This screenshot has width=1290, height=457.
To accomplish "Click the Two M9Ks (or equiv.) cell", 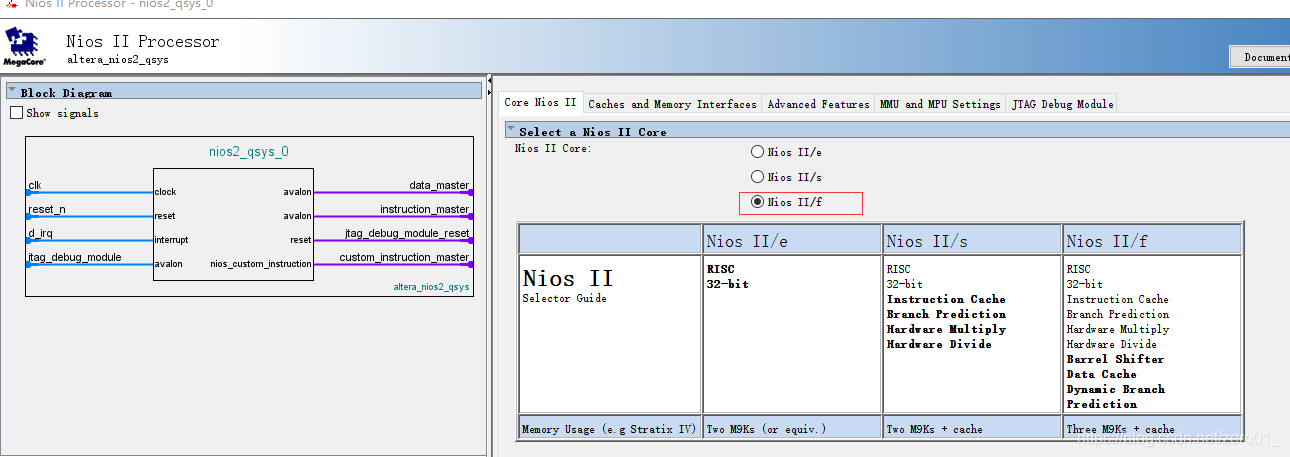I will pos(791,429).
